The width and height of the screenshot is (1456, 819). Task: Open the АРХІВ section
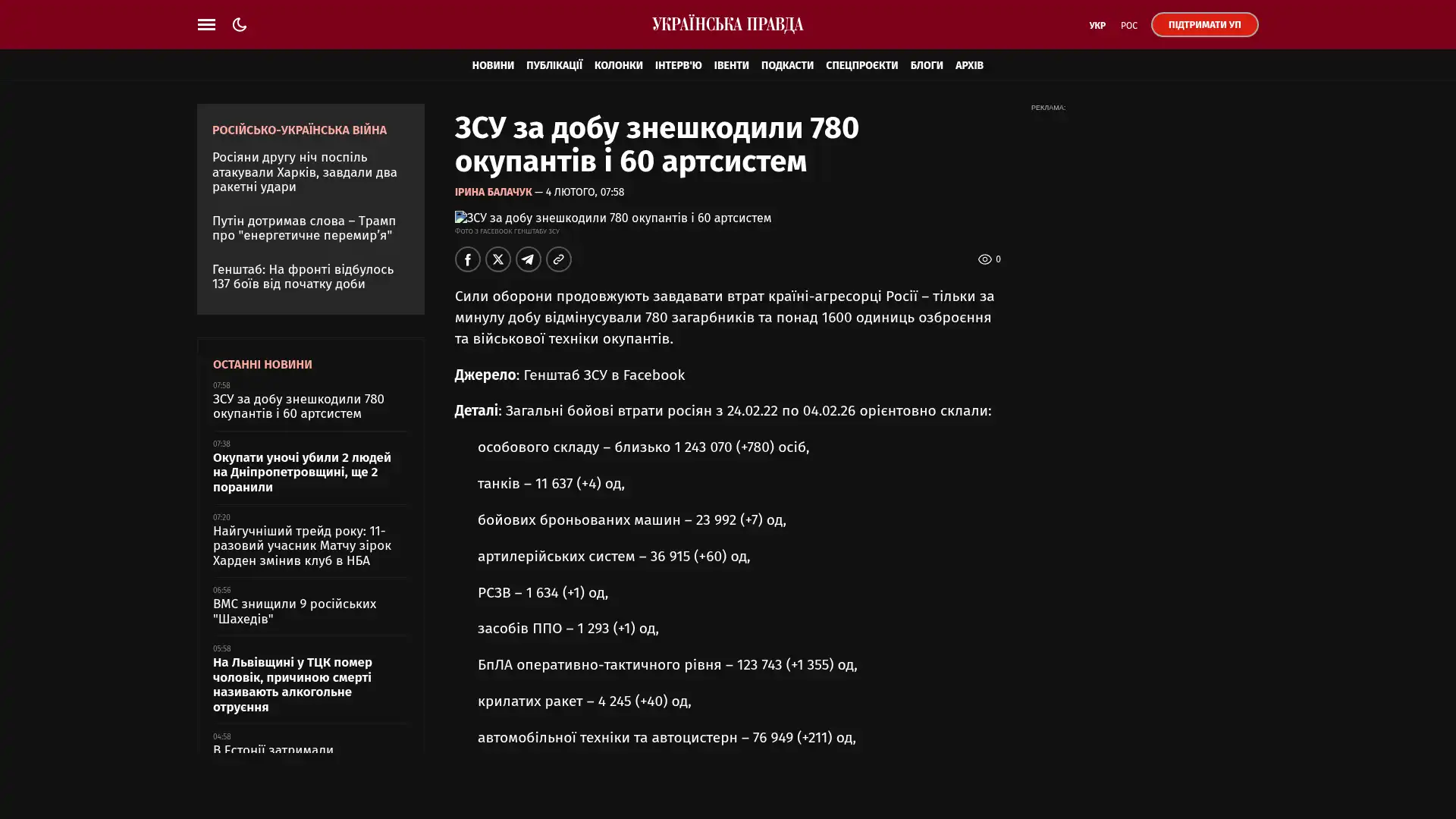pyautogui.click(x=968, y=66)
